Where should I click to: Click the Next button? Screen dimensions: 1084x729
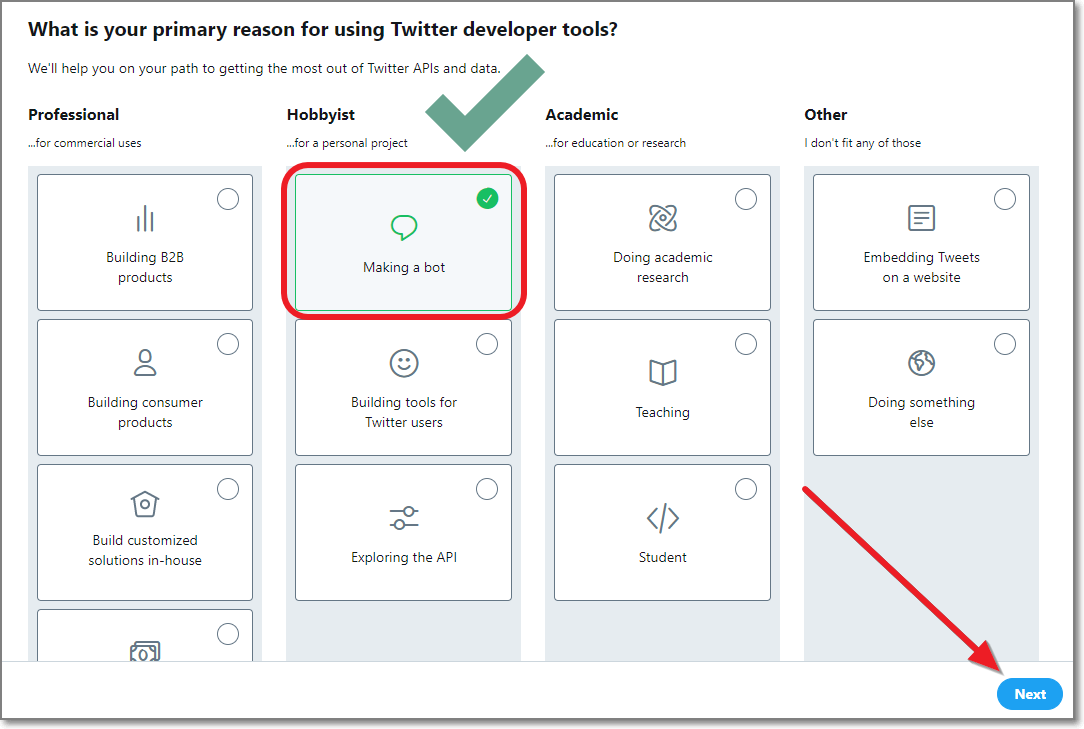(1030, 694)
